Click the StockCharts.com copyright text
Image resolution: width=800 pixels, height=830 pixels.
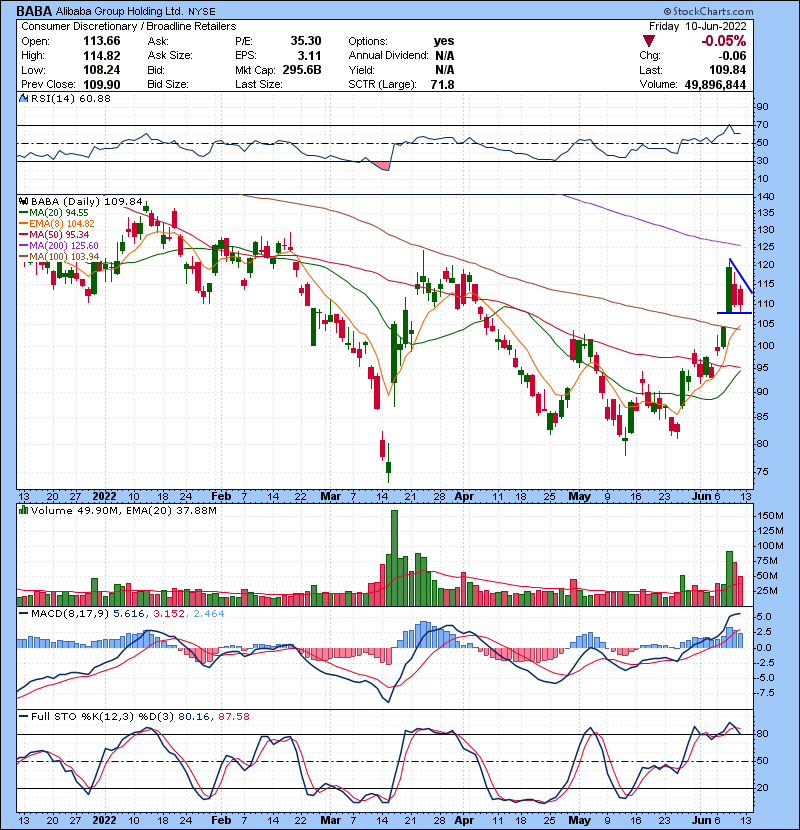[708, 11]
